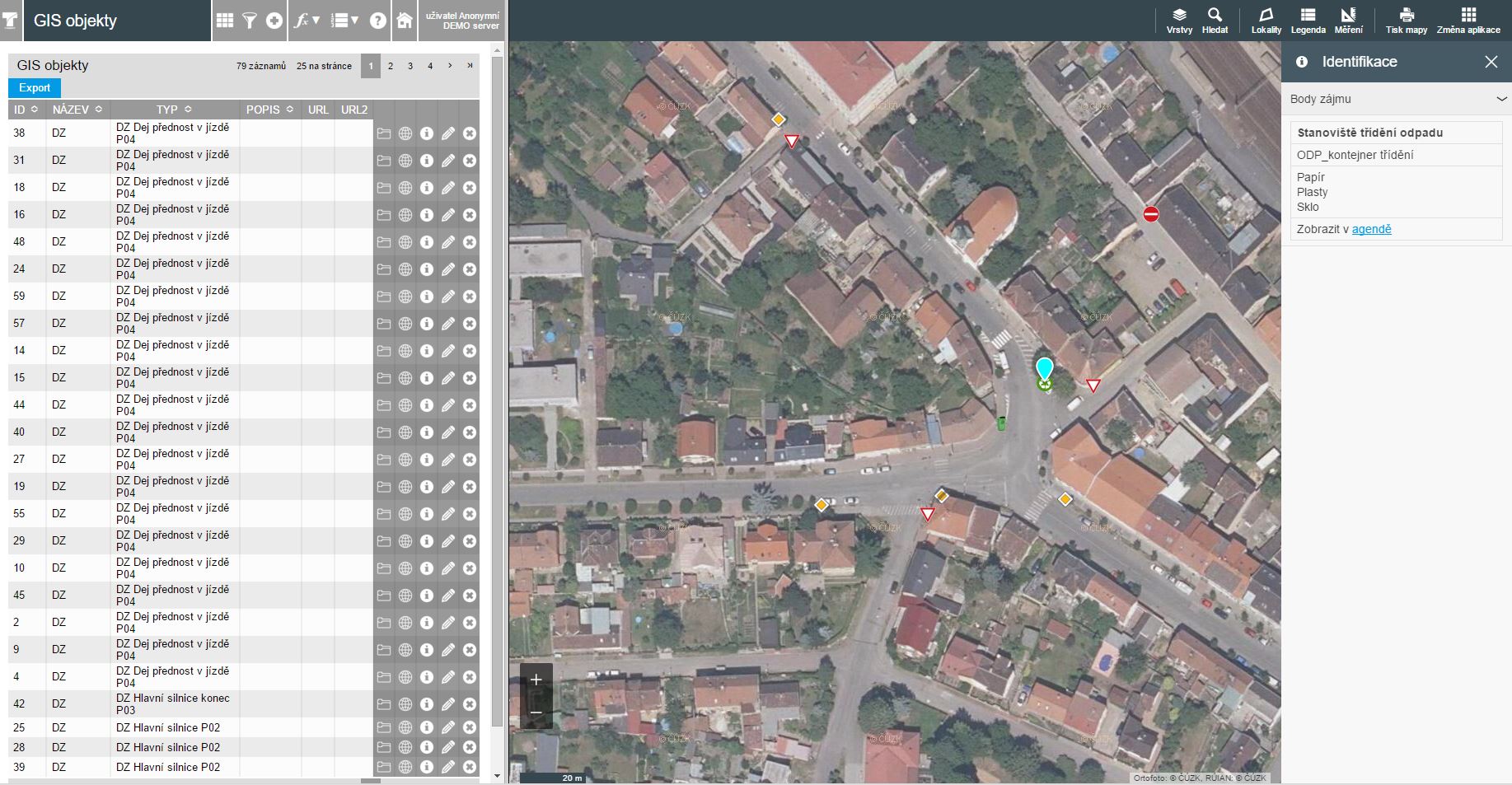1512x785 pixels.
Task: Show record ID 31 on map via globe icon
Action: [x=405, y=161]
